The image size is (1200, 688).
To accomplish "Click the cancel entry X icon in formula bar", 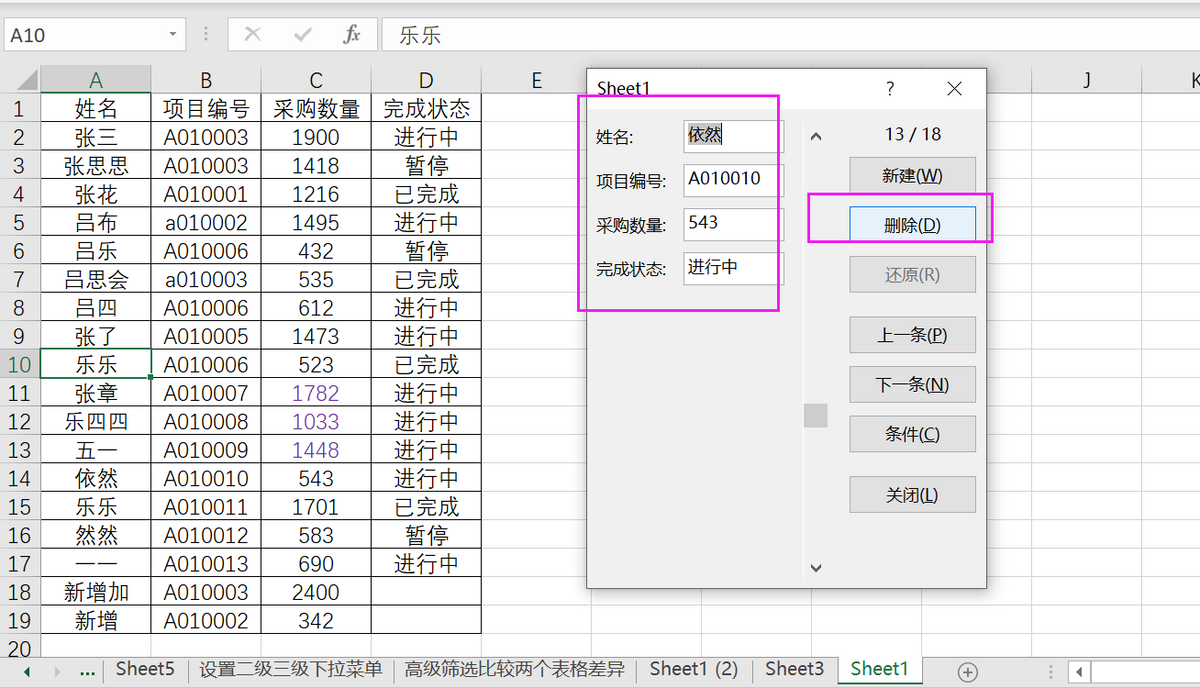I will tap(253, 35).
